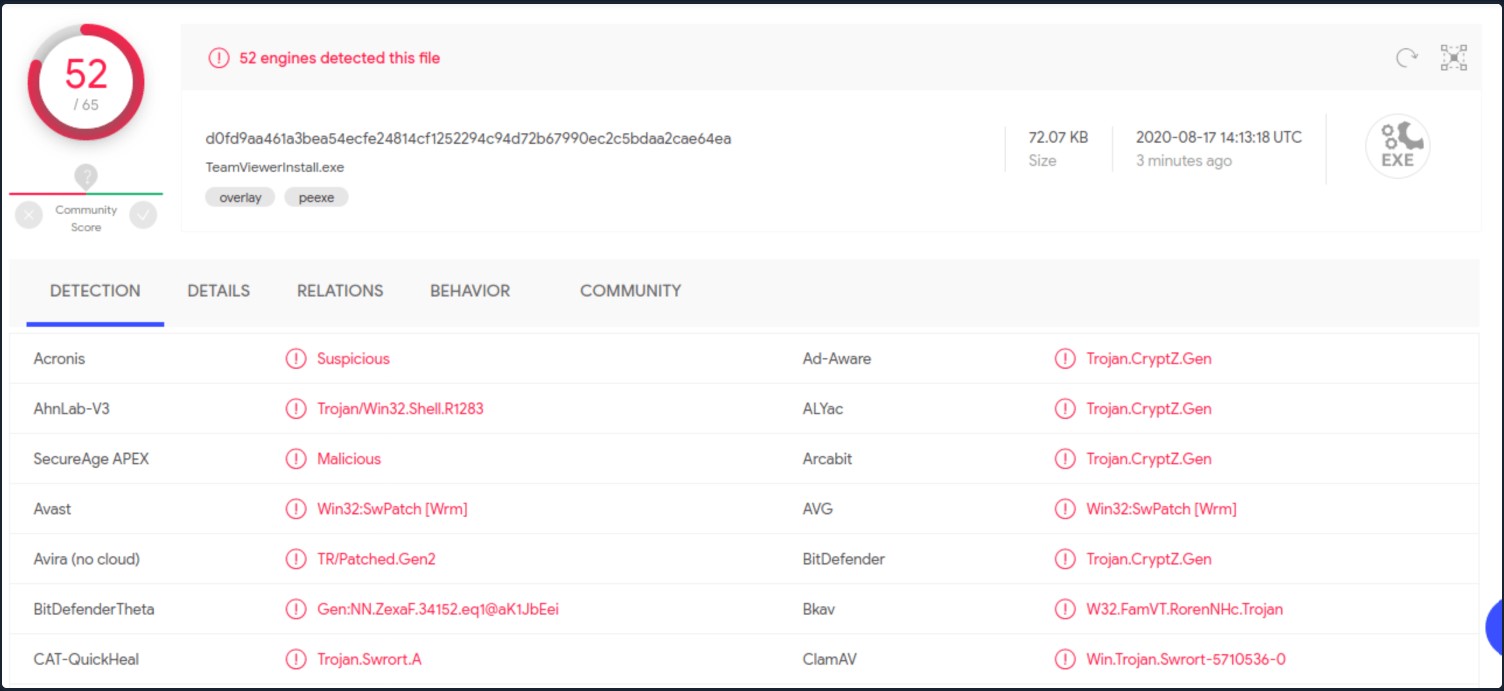Click the 72.07 KB size value
The image size is (1504, 691).
[1058, 138]
